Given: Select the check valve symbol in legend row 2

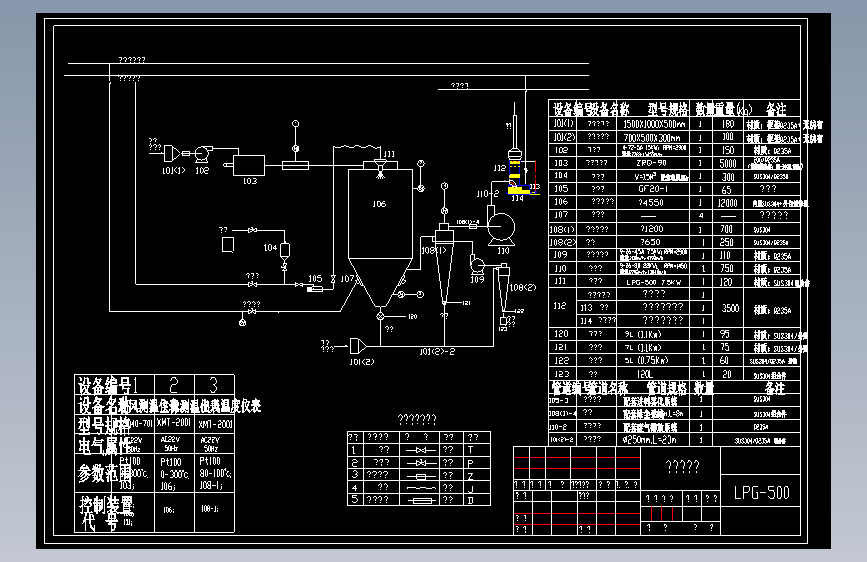Looking at the screenshot, I should pos(421,462).
